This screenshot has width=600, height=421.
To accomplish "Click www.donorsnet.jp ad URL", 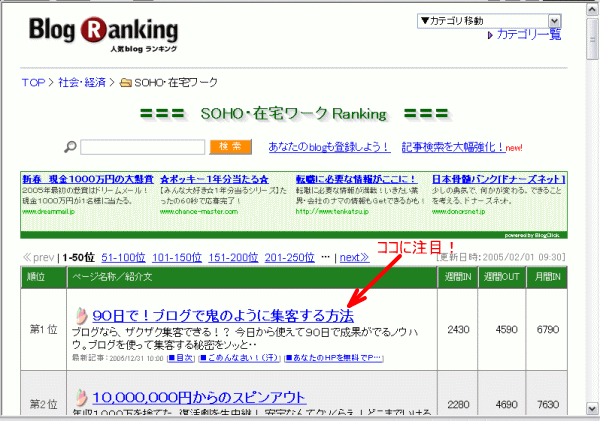I will 458,212.
